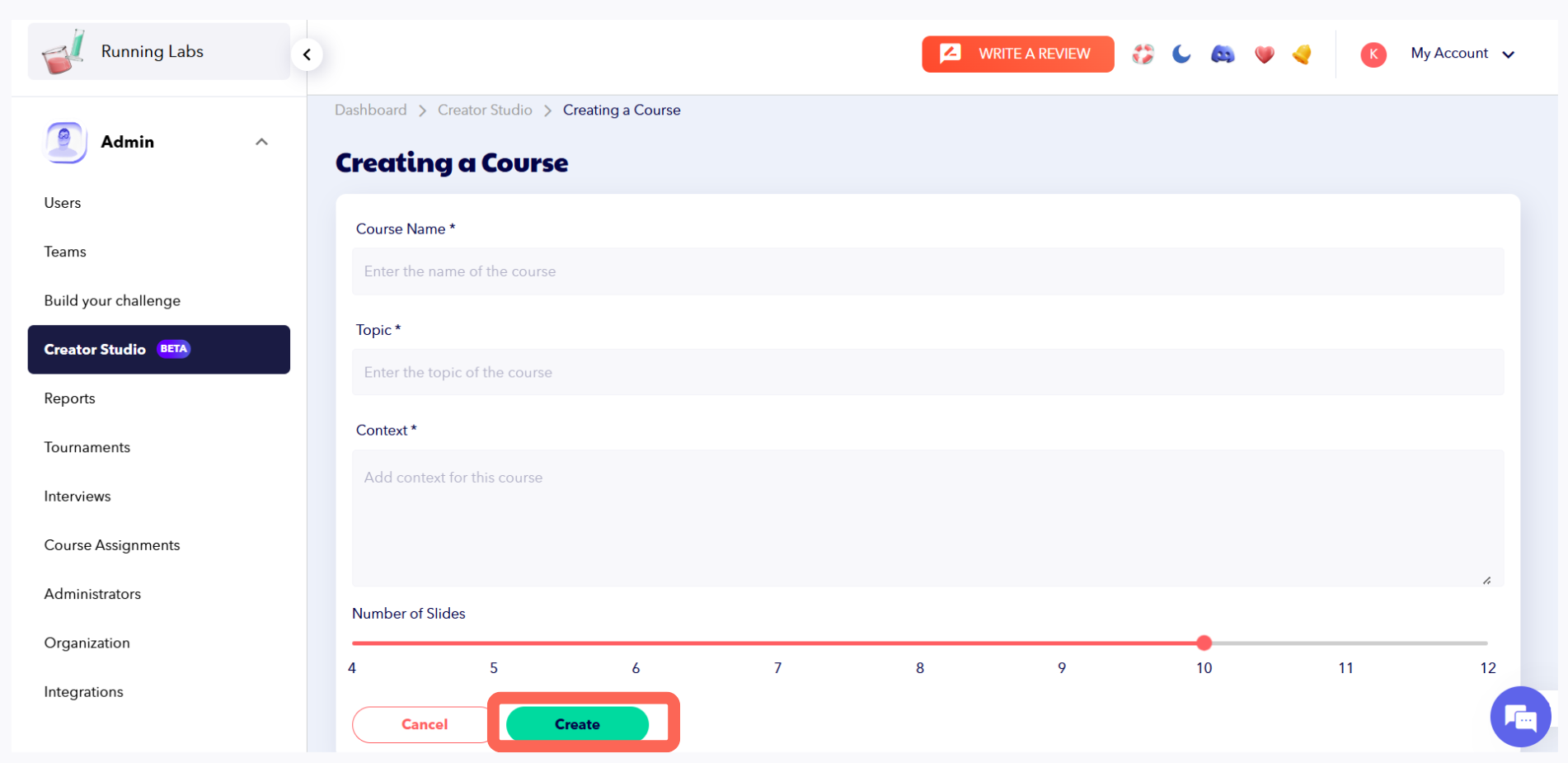Open the Discord community icon
The image size is (1568, 763).
point(1223,54)
